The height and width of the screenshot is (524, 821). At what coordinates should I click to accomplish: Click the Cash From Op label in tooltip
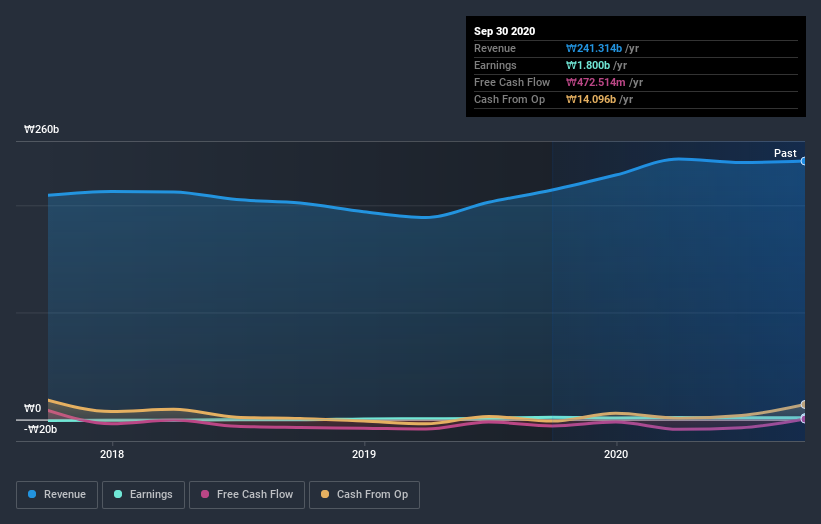[509, 99]
